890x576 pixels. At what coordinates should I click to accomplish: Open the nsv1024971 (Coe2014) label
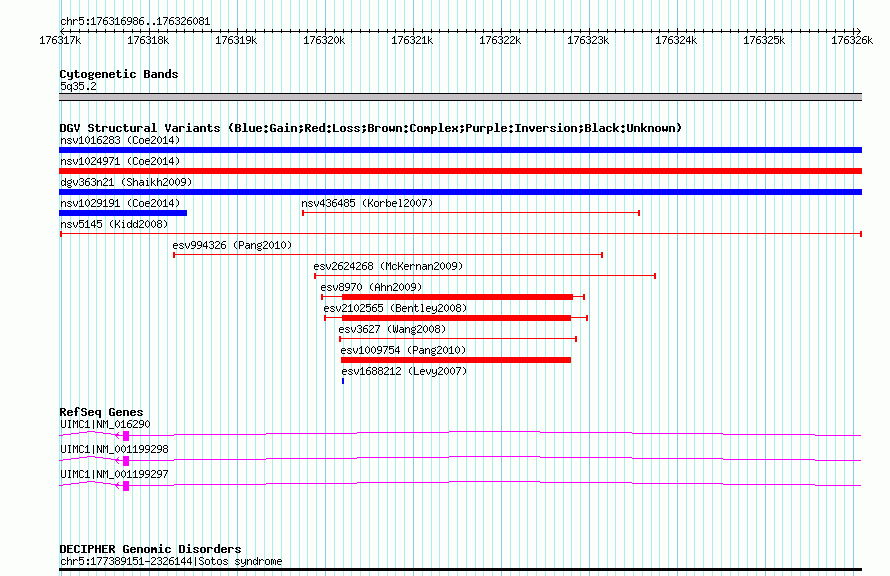(120, 161)
